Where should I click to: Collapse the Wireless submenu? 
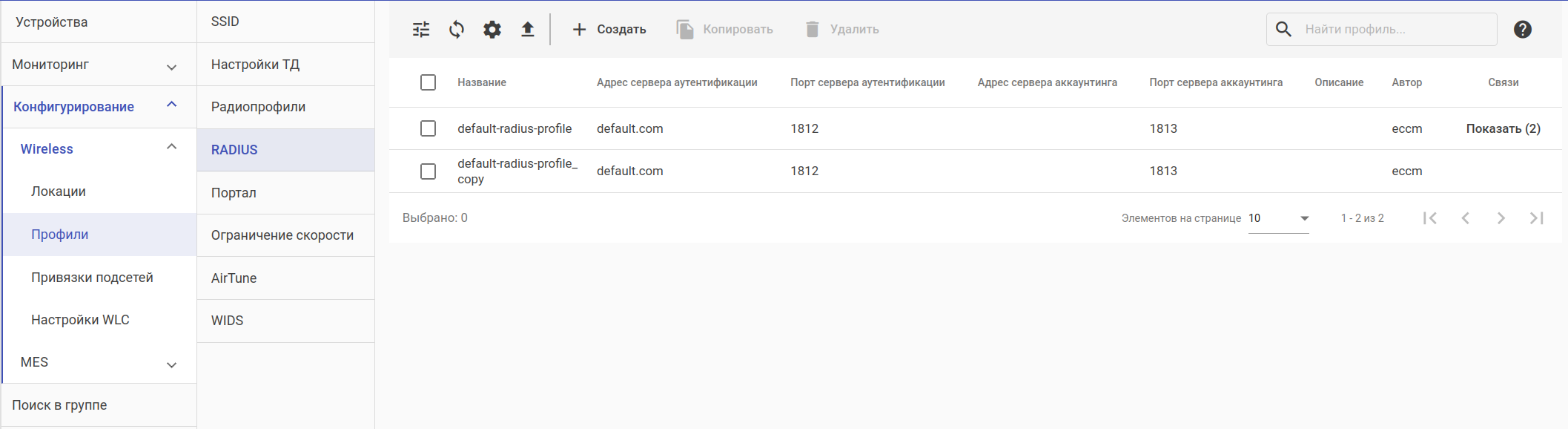point(171,148)
